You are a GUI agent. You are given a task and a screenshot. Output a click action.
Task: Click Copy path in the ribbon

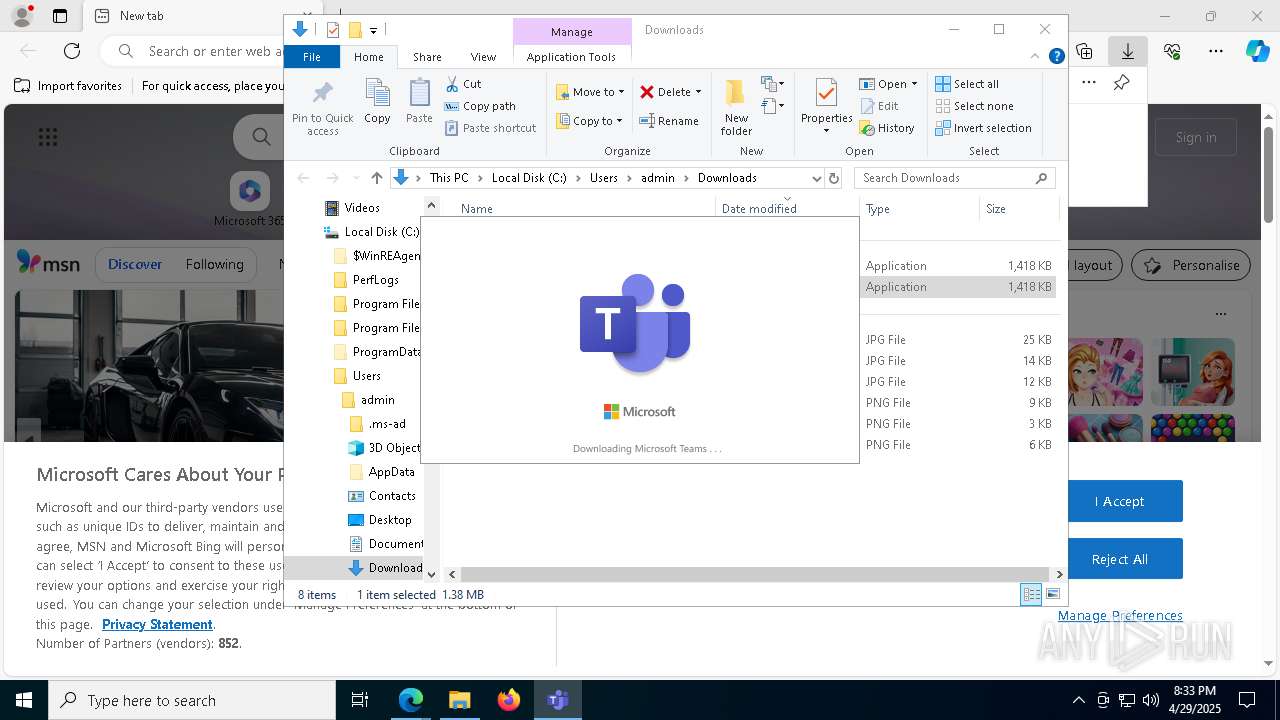(480, 106)
